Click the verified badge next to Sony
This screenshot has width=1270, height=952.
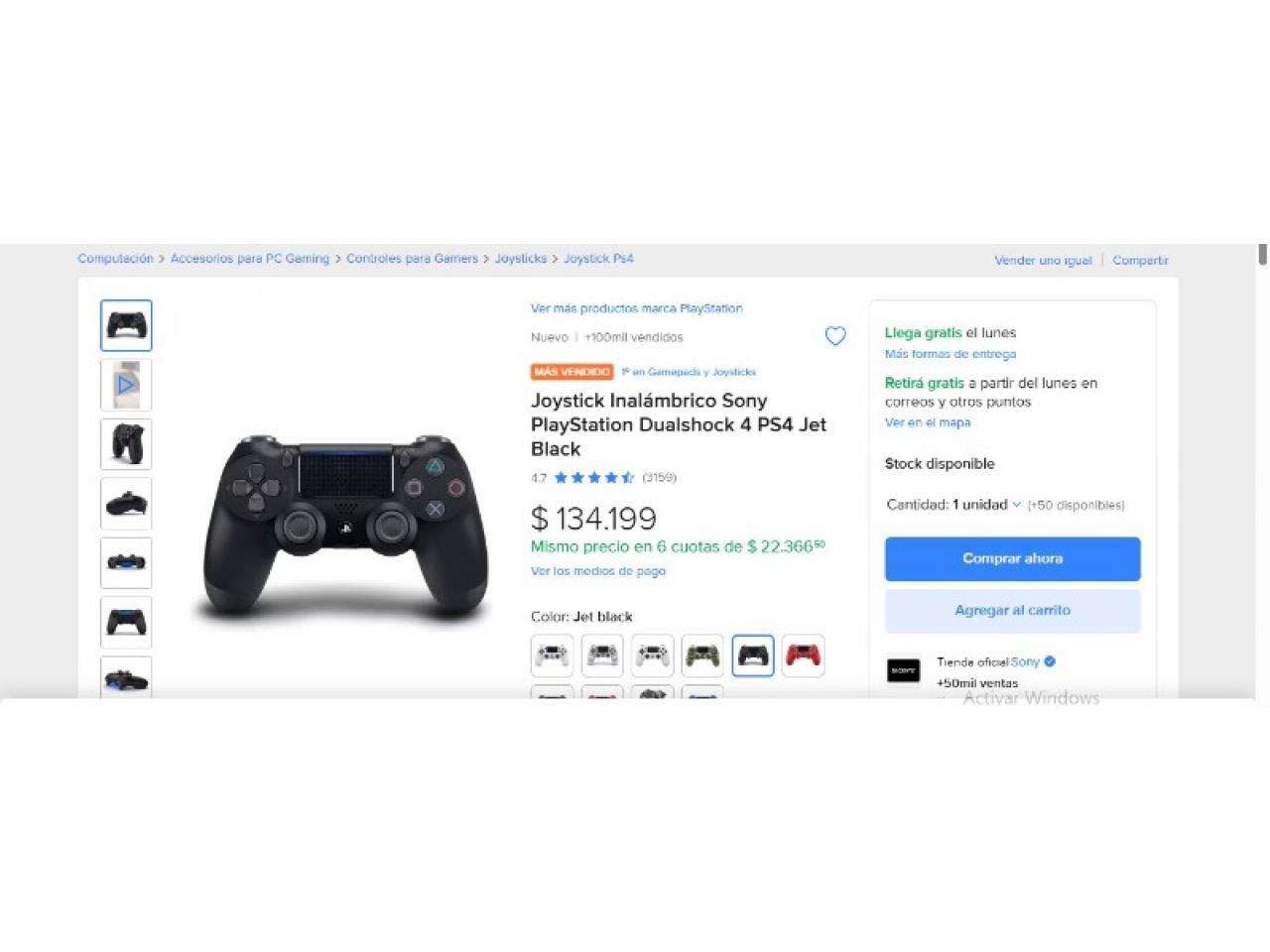click(1050, 661)
